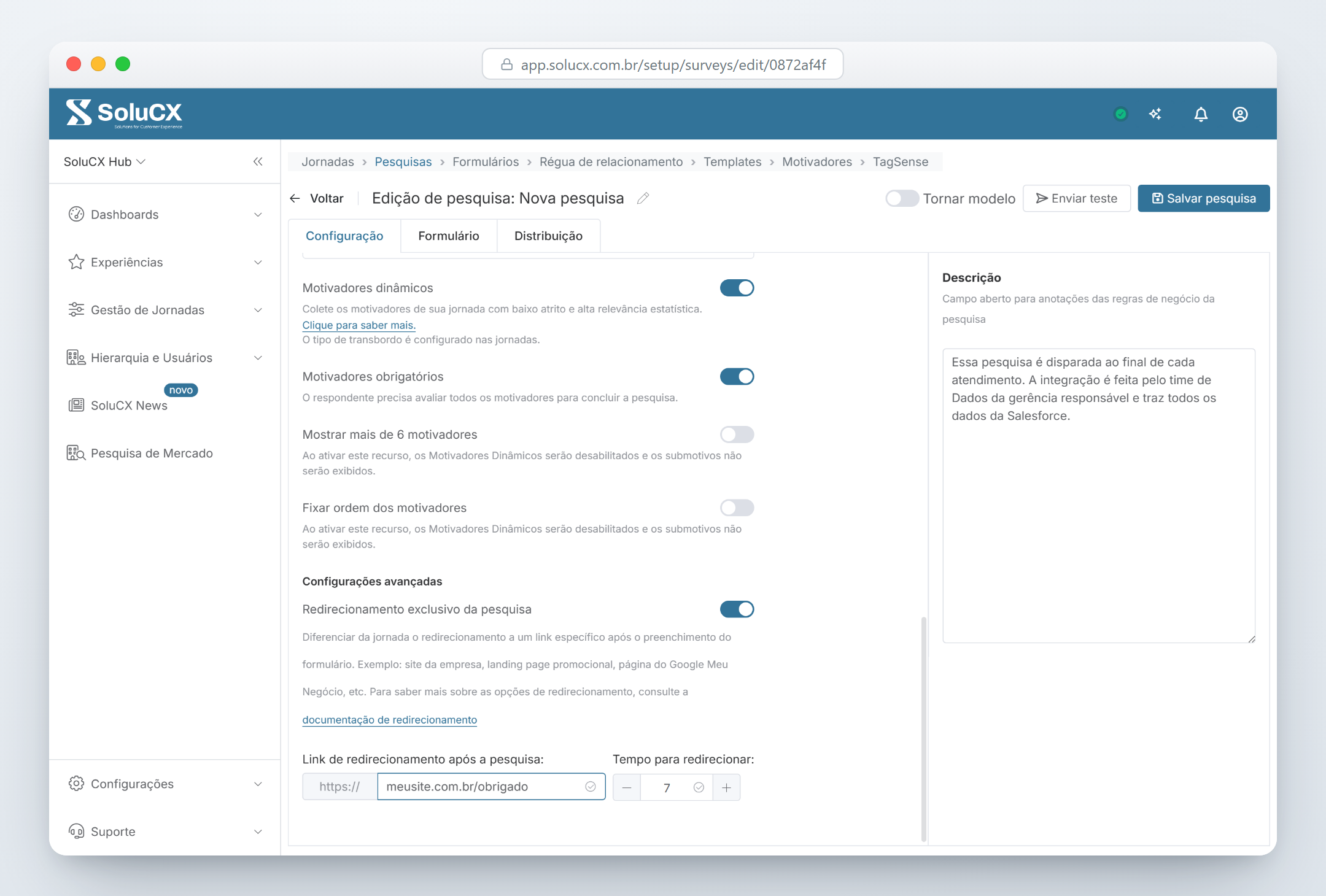The width and height of the screenshot is (1326, 896).
Task: Expand the Experiências menu chevron
Action: 258,263
